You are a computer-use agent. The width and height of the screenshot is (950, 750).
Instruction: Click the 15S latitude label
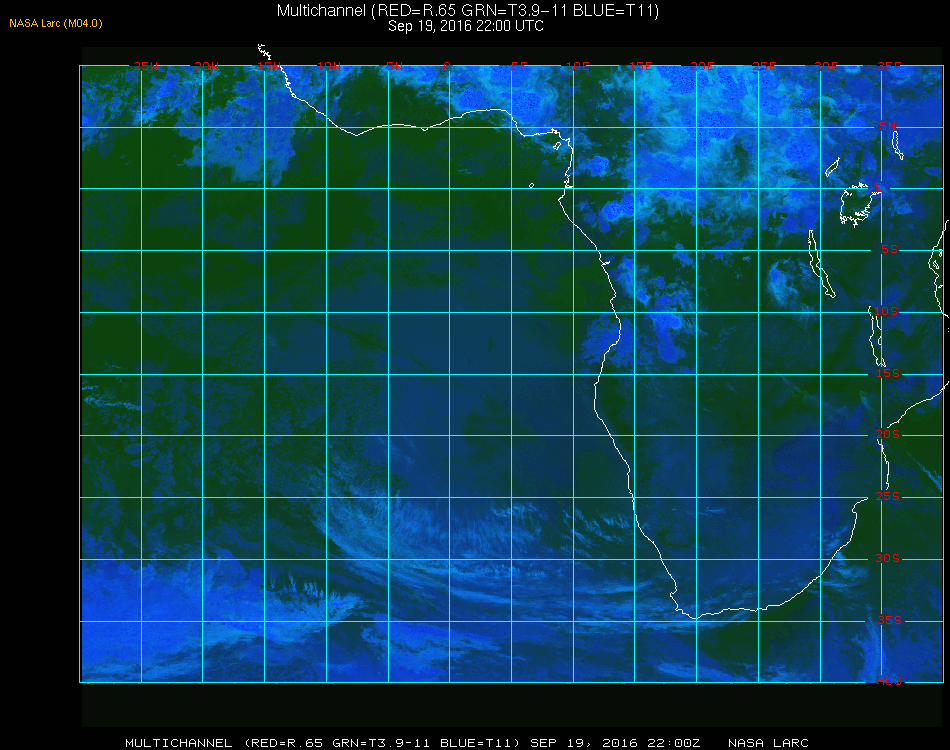[x=888, y=373]
